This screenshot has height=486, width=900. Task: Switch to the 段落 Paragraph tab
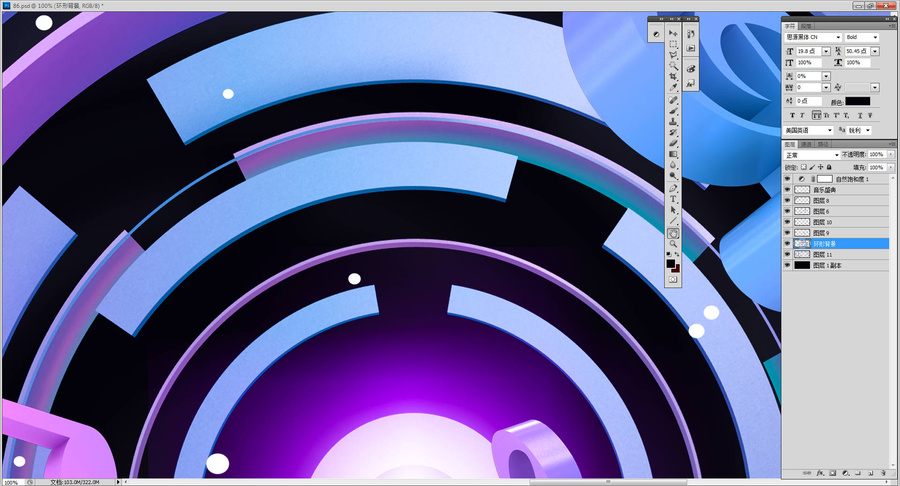coord(806,26)
